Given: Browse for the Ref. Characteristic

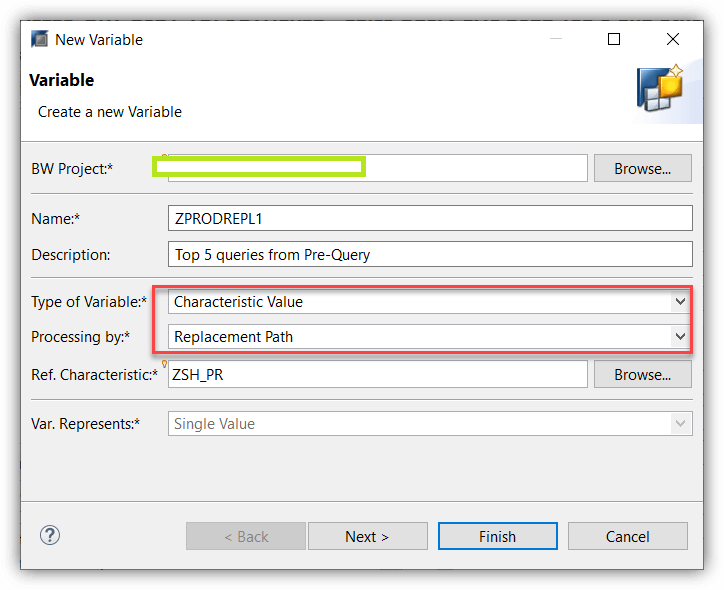Looking at the screenshot, I should tap(643, 374).
